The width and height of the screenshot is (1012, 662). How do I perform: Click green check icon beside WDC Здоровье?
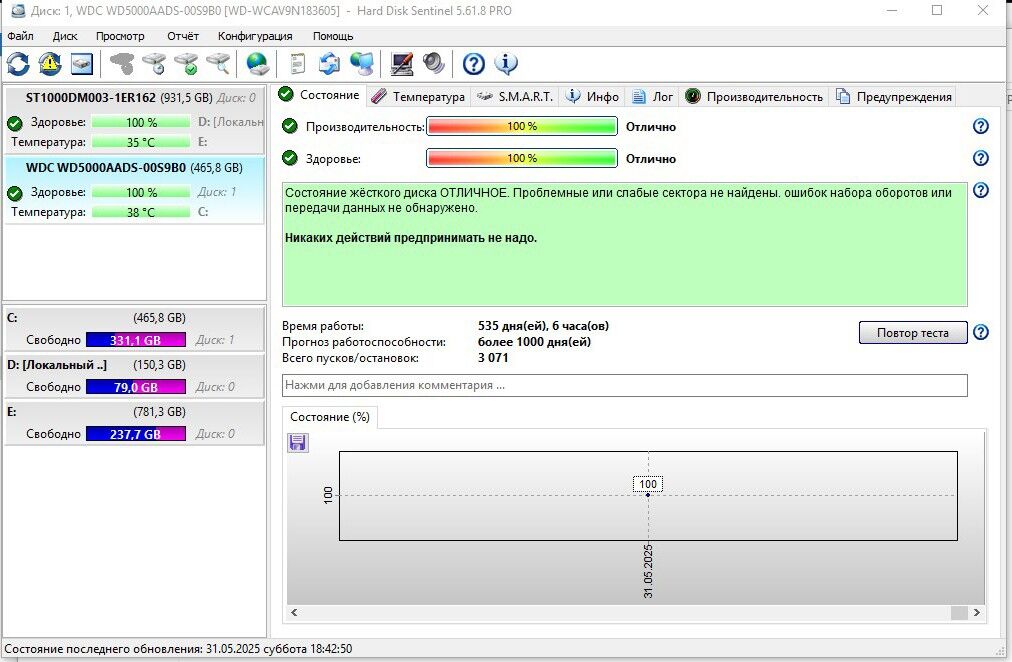15,193
